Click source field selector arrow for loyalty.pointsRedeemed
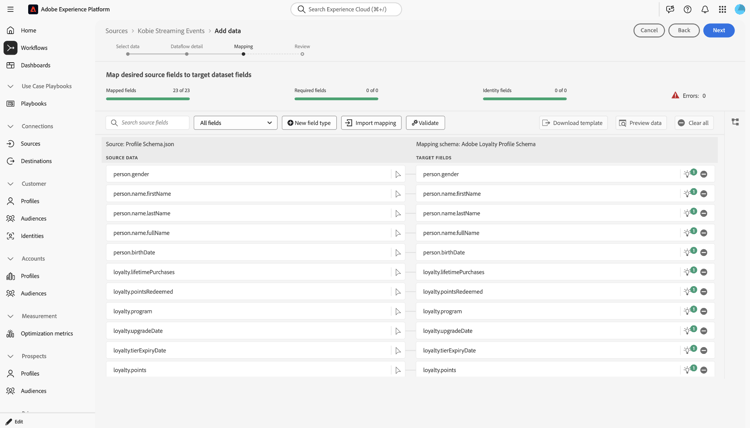The height and width of the screenshot is (428, 750). coord(398,292)
